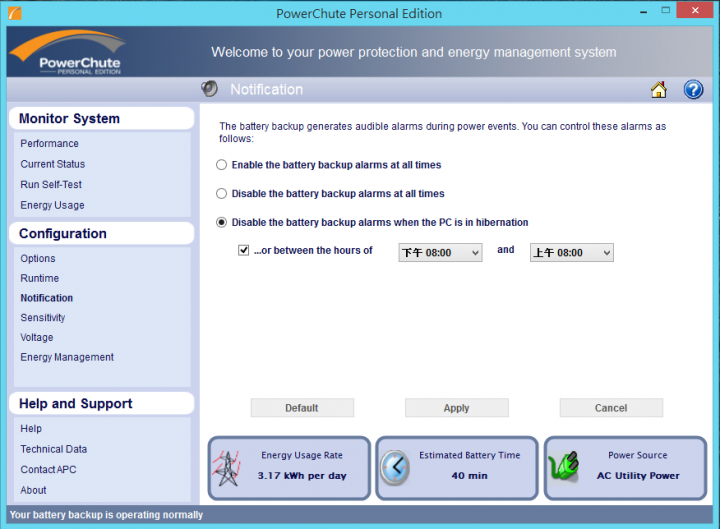Viewport: 720px width, 529px height.
Task: Click the '40 min' battery time value
Action: pyautogui.click(x=469, y=476)
